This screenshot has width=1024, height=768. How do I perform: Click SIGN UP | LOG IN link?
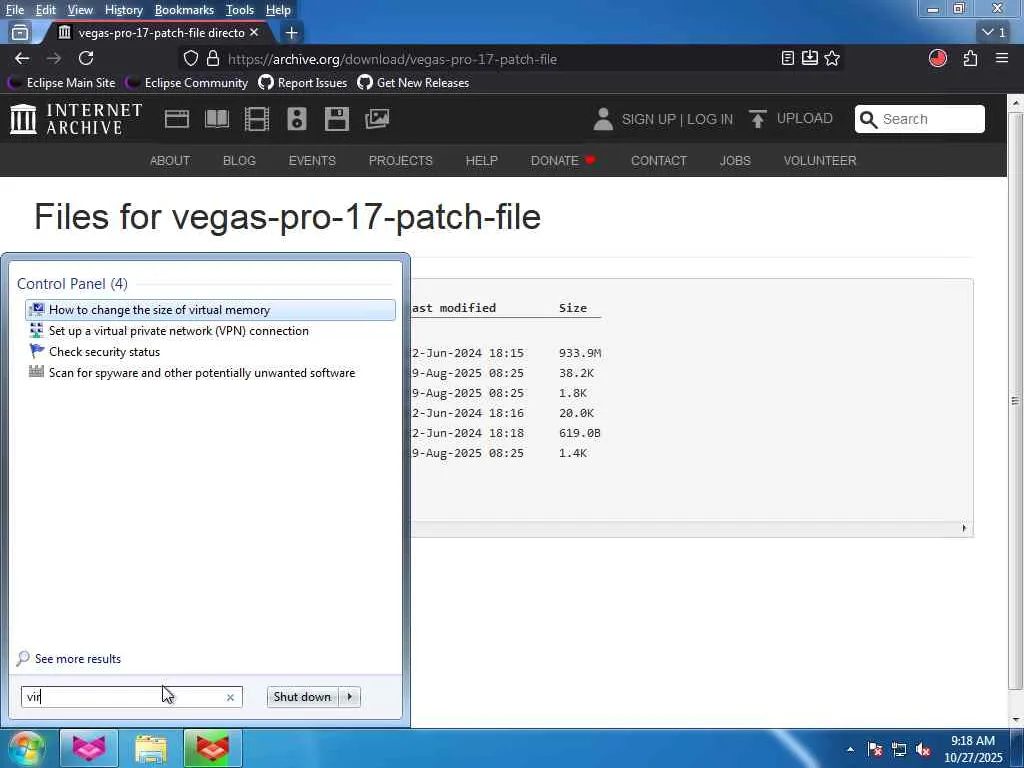677,119
